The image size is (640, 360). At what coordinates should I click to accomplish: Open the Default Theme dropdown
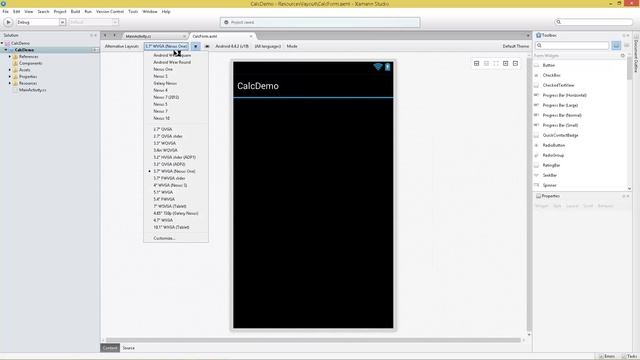tap(516, 46)
